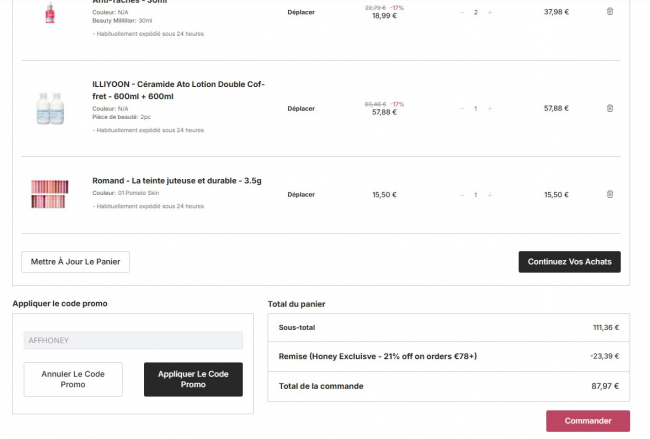Click Déplacer for the ILLIYOON lotion
This screenshot has height=439, width=650.
301,108
